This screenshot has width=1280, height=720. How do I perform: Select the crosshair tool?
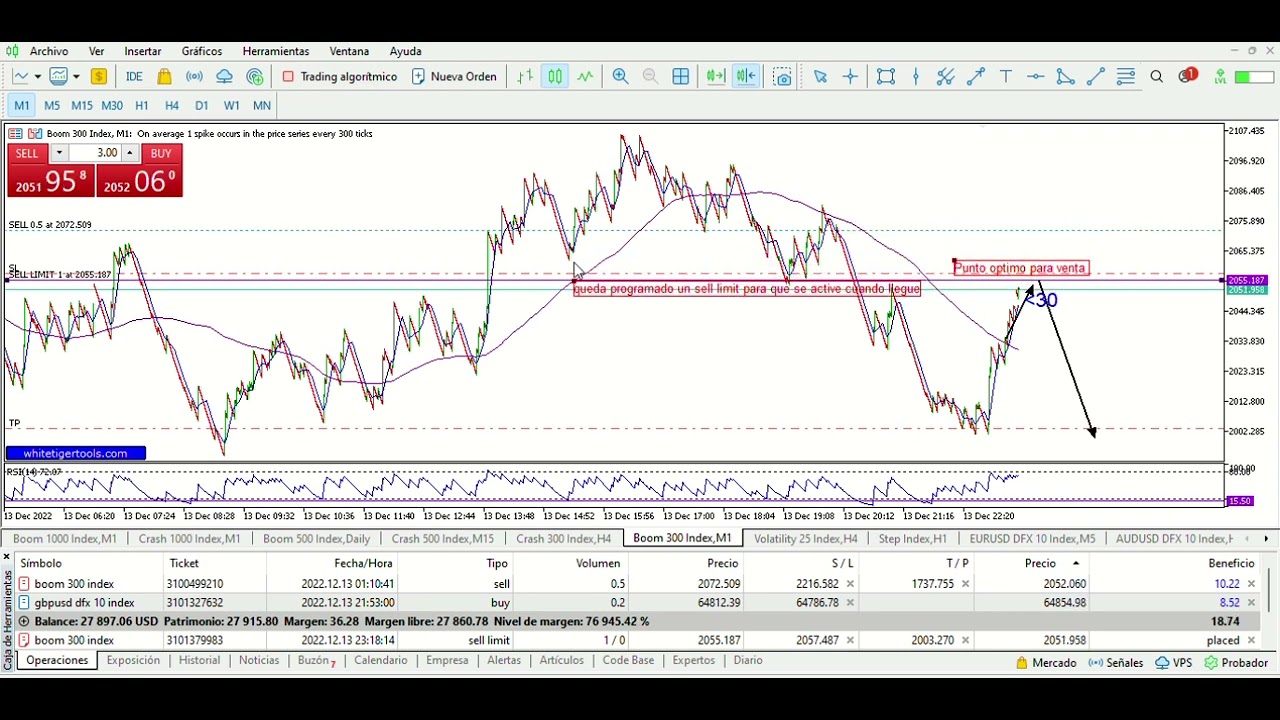coord(850,77)
